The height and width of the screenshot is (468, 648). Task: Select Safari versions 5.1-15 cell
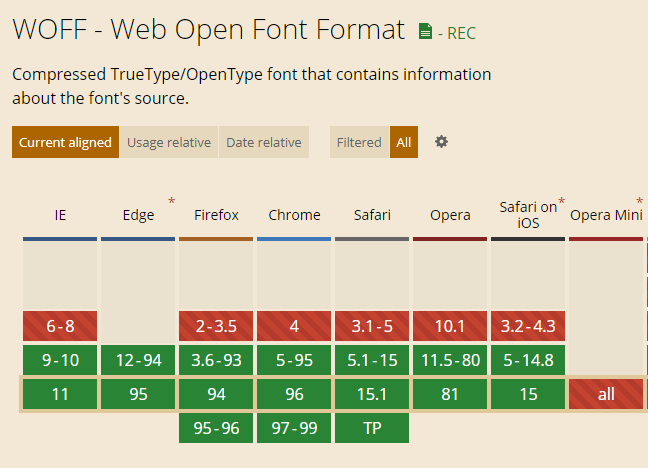[372, 360]
